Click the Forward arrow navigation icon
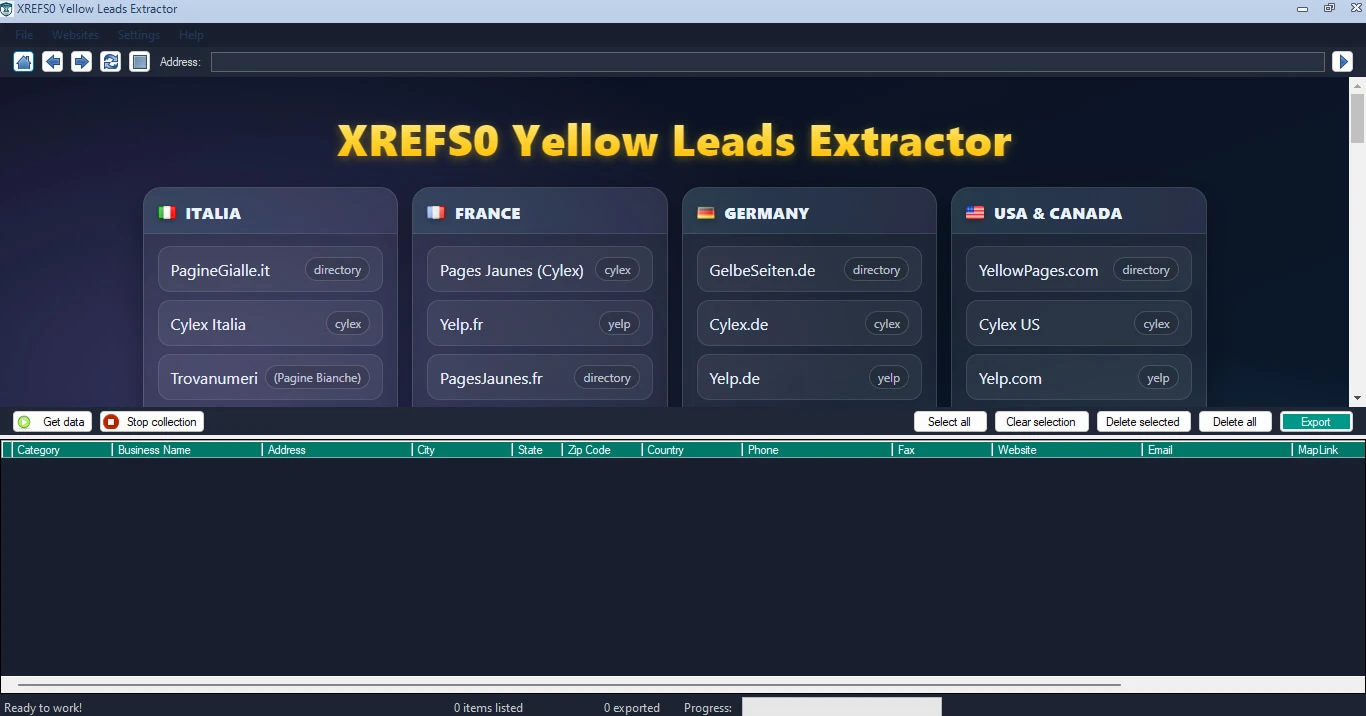Image resolution: width=1366 pixels, height=716 pixels. pyautogui.click(x=82, y=62)
